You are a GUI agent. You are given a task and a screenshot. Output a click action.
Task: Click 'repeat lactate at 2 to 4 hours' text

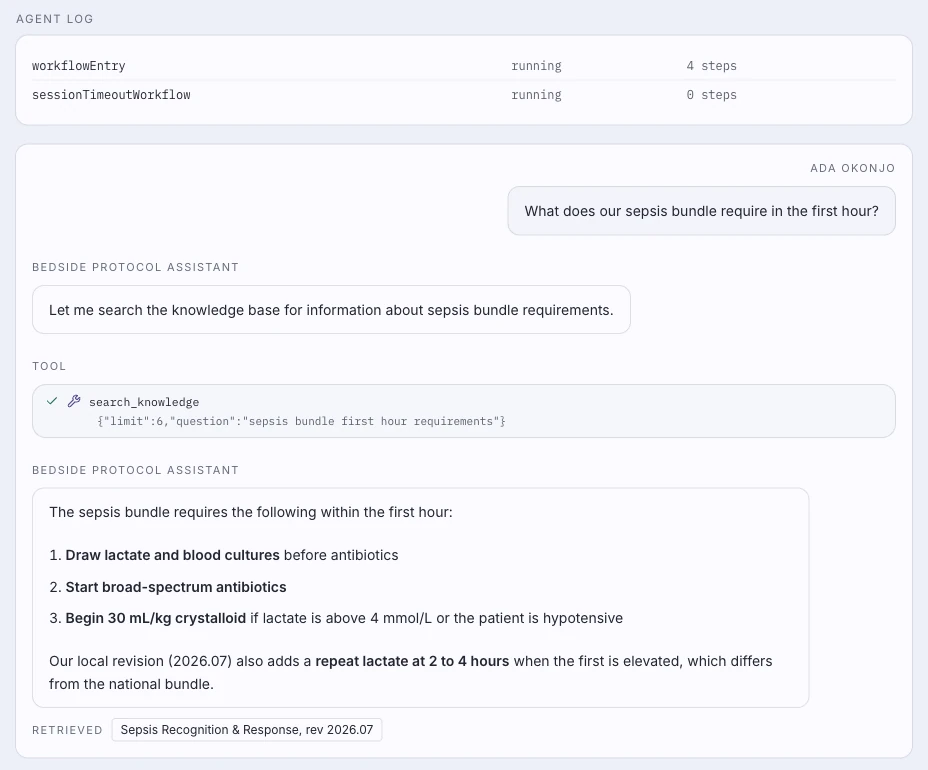click(x=412, y=661)
